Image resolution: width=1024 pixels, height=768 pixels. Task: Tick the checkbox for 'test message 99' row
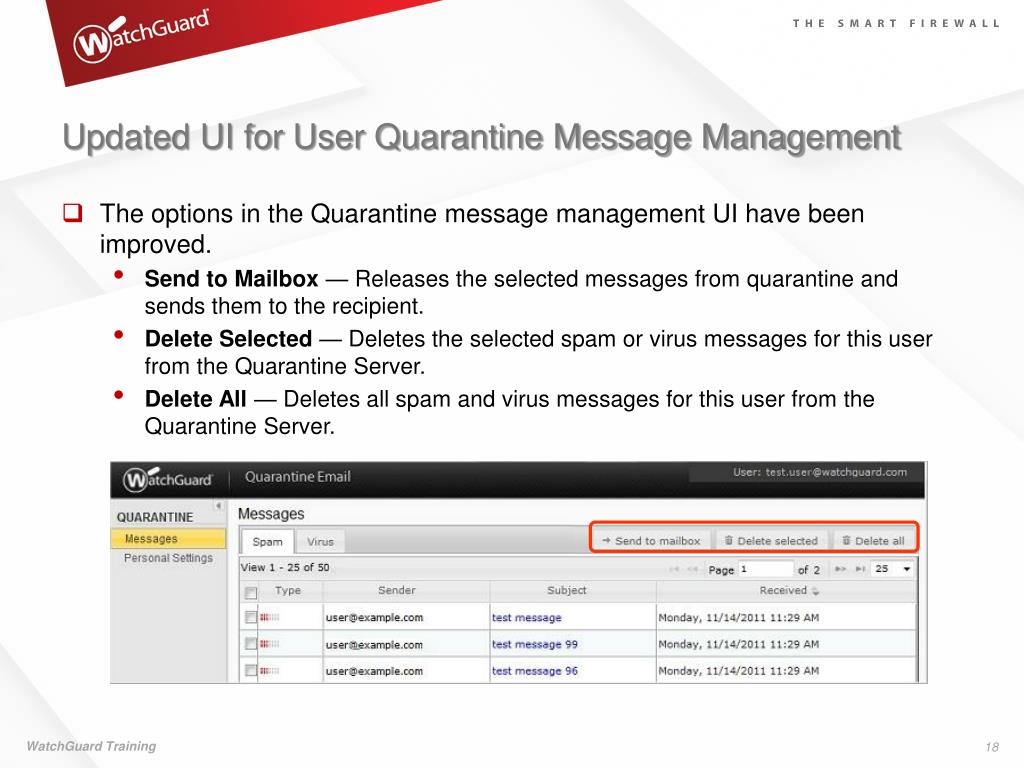click(x=250, y=644)
